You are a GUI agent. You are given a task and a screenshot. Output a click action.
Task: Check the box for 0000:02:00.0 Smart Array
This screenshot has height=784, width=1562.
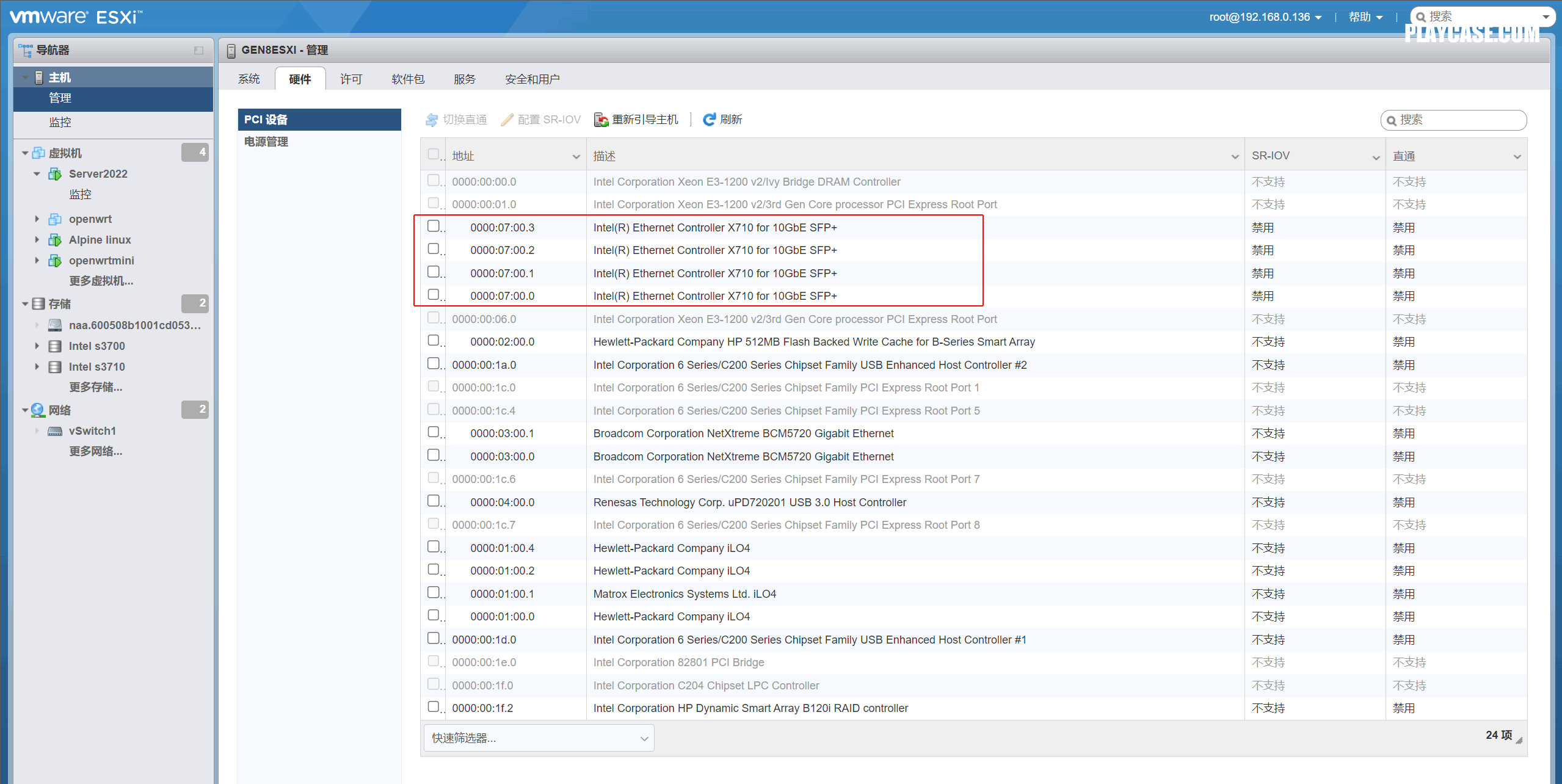(x=434, y=340)
